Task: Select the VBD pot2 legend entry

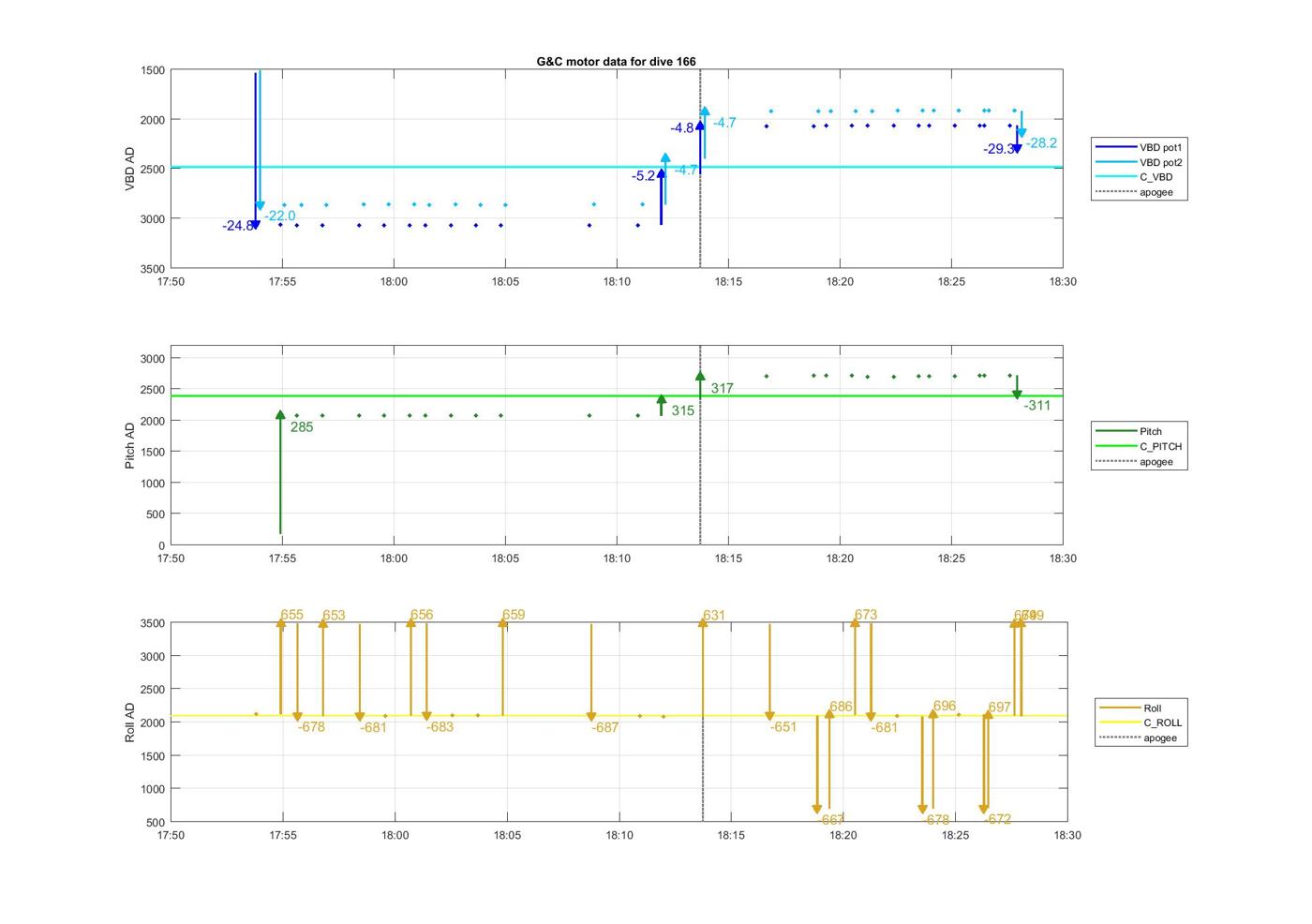Action: 1140,162
